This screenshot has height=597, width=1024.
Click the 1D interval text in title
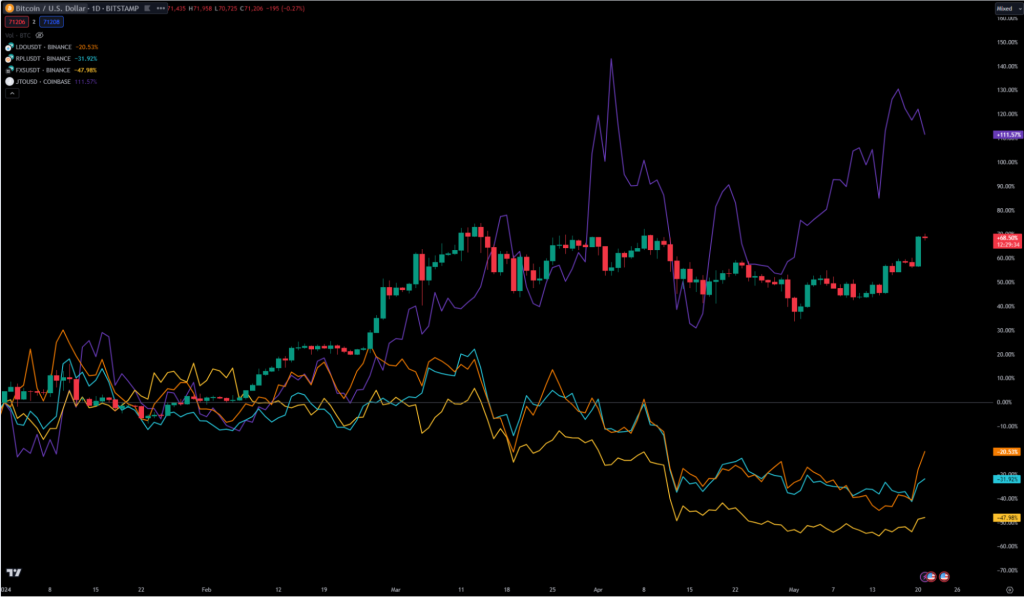coord(95,8)
